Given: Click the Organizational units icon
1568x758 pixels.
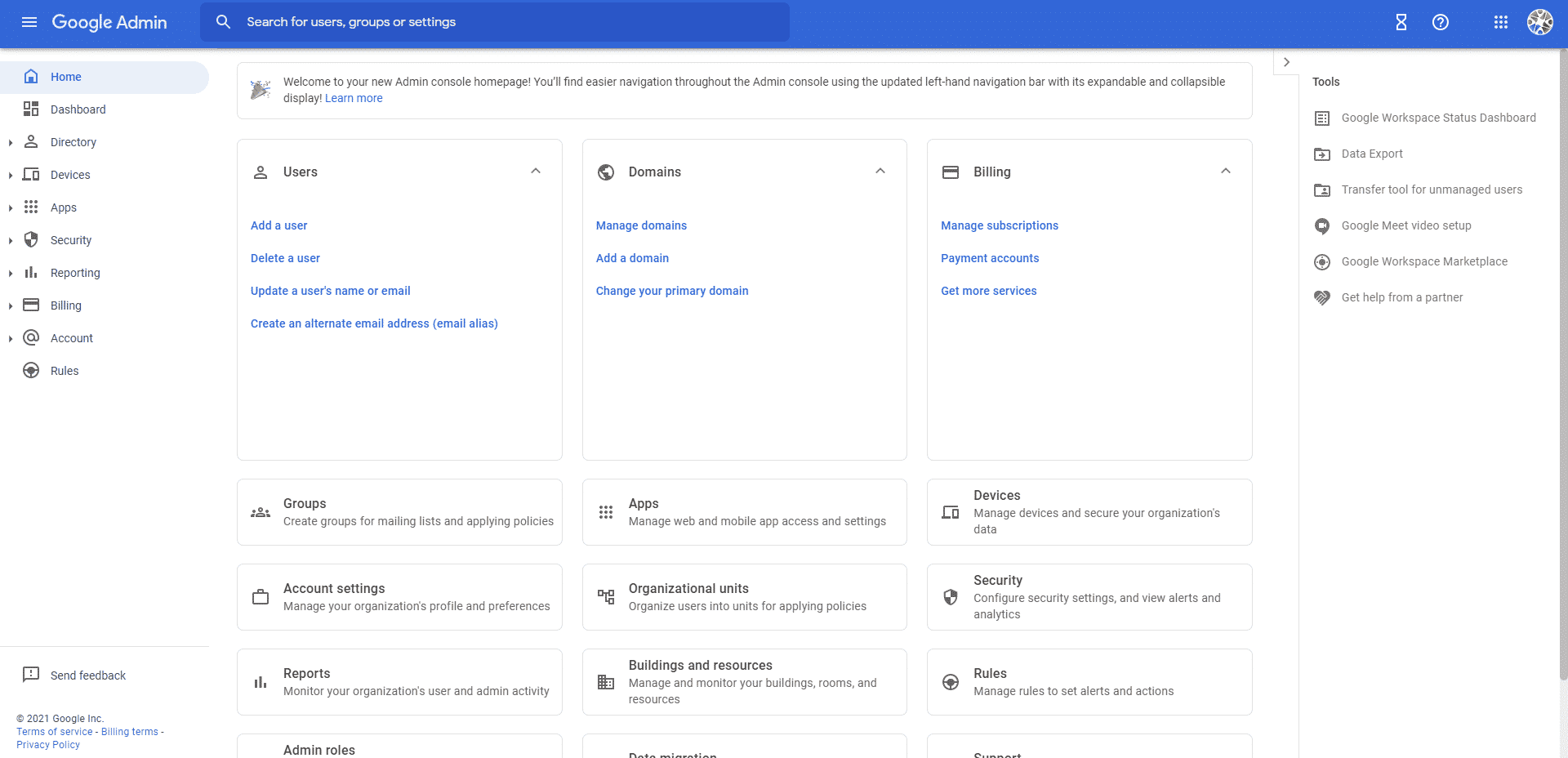Looking at the screenshot, I should click(x=606, y=597).
